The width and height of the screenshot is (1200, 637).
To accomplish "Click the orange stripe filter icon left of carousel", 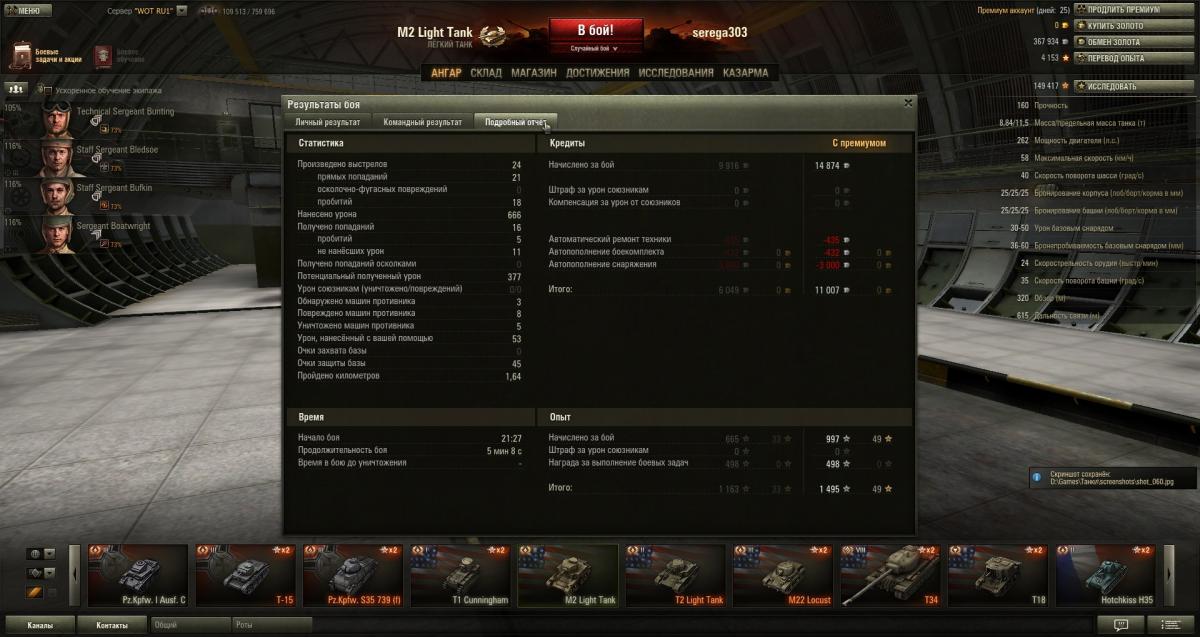I will (34, 593).
